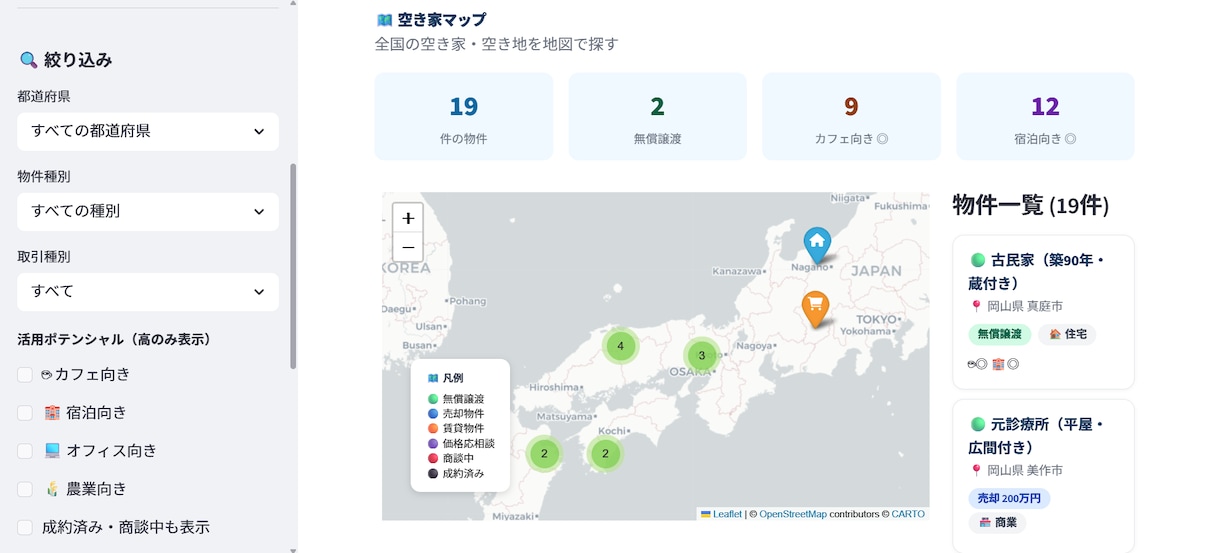Click the カフェ向き stat card showing 9
This screenshot has height=553, width=1220.
tap(851, 116)
